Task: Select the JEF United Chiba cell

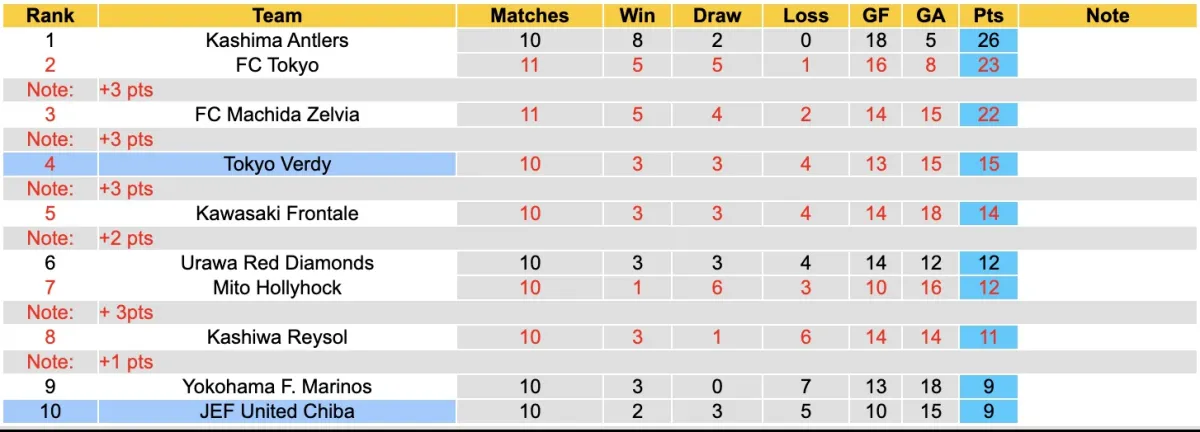Action: [277, 411]
